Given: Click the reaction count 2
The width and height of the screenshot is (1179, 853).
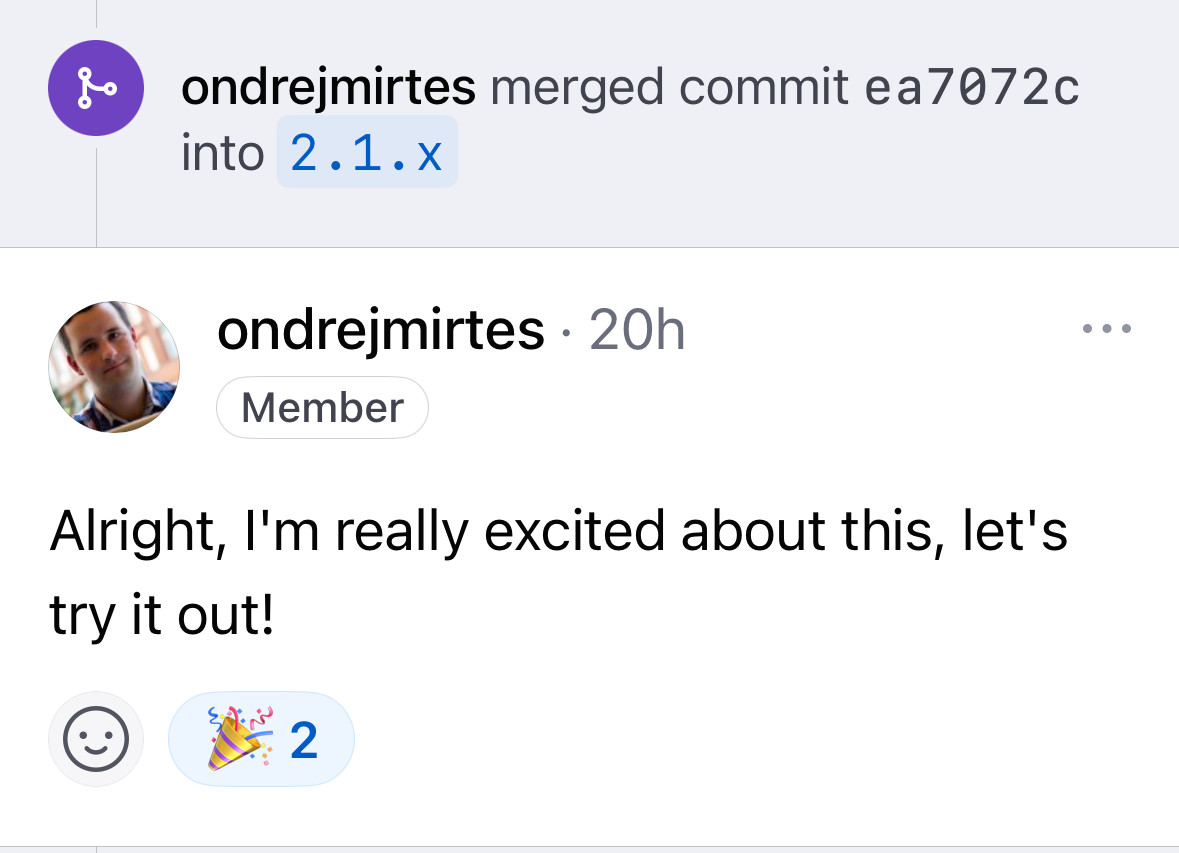Looking at the screenshot, I should pos(304,740).
